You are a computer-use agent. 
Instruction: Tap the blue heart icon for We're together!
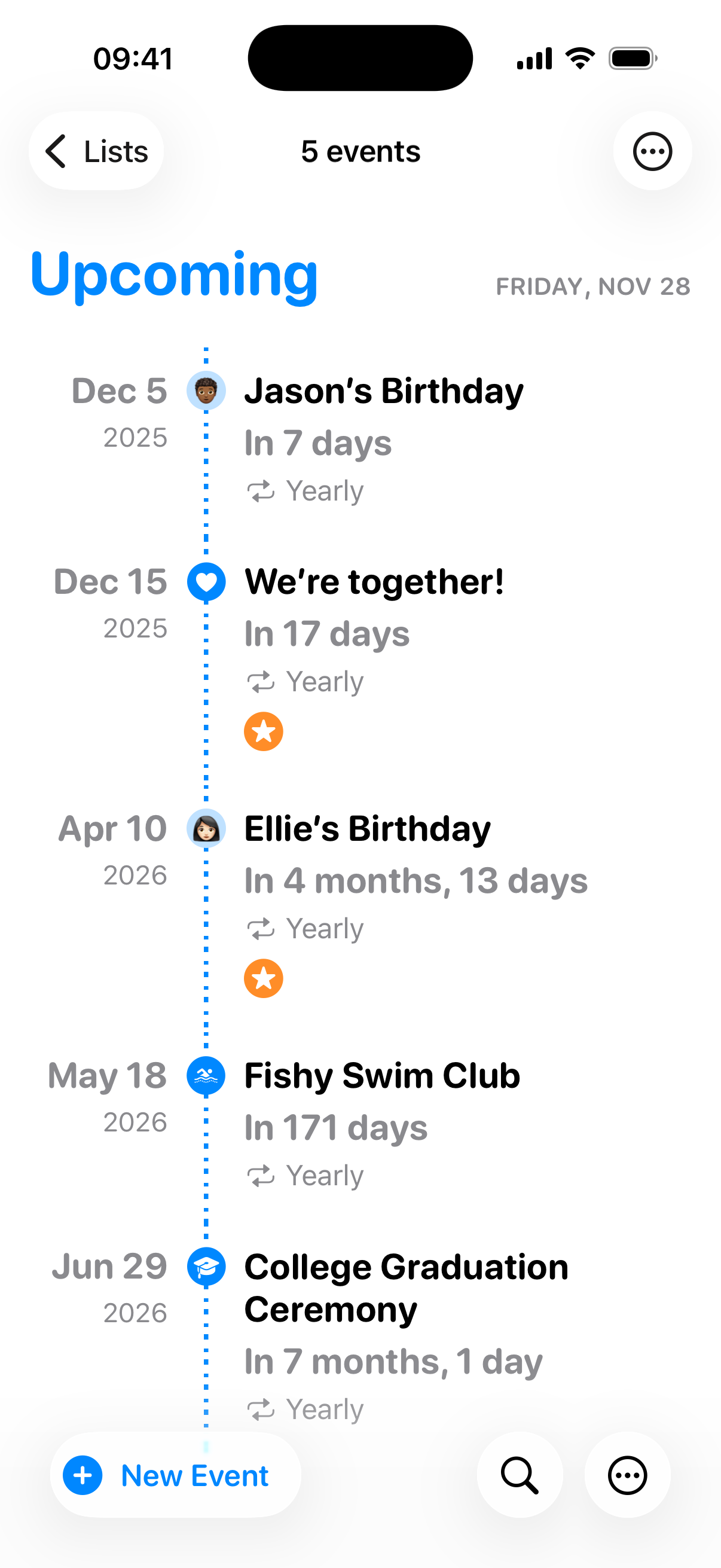tap(206, 582)
